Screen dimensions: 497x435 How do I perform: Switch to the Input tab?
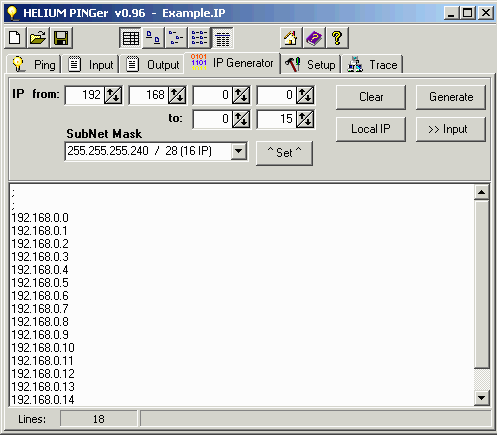[x=91, y=64]
